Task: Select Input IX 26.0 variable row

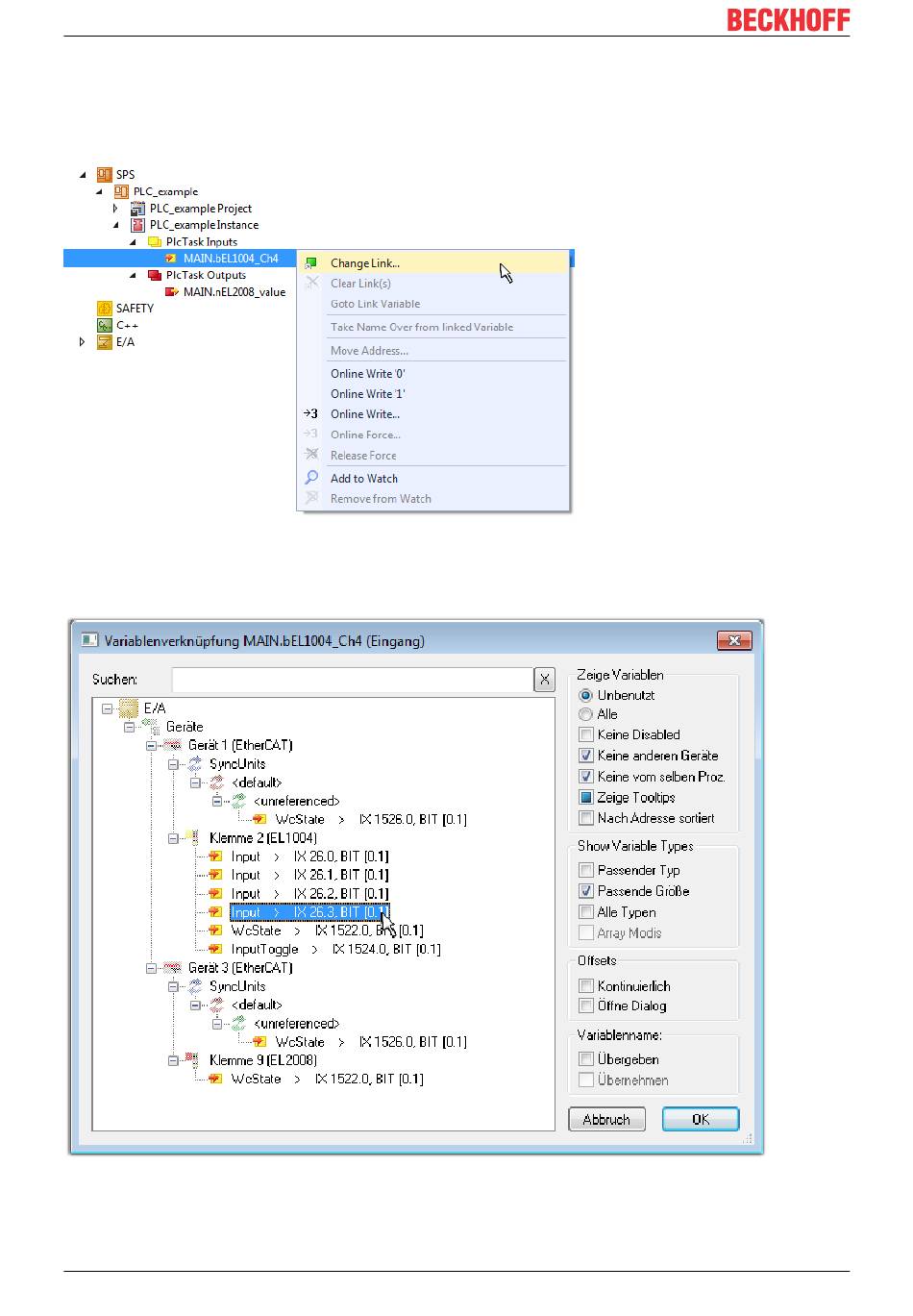Action: [309, 857]
